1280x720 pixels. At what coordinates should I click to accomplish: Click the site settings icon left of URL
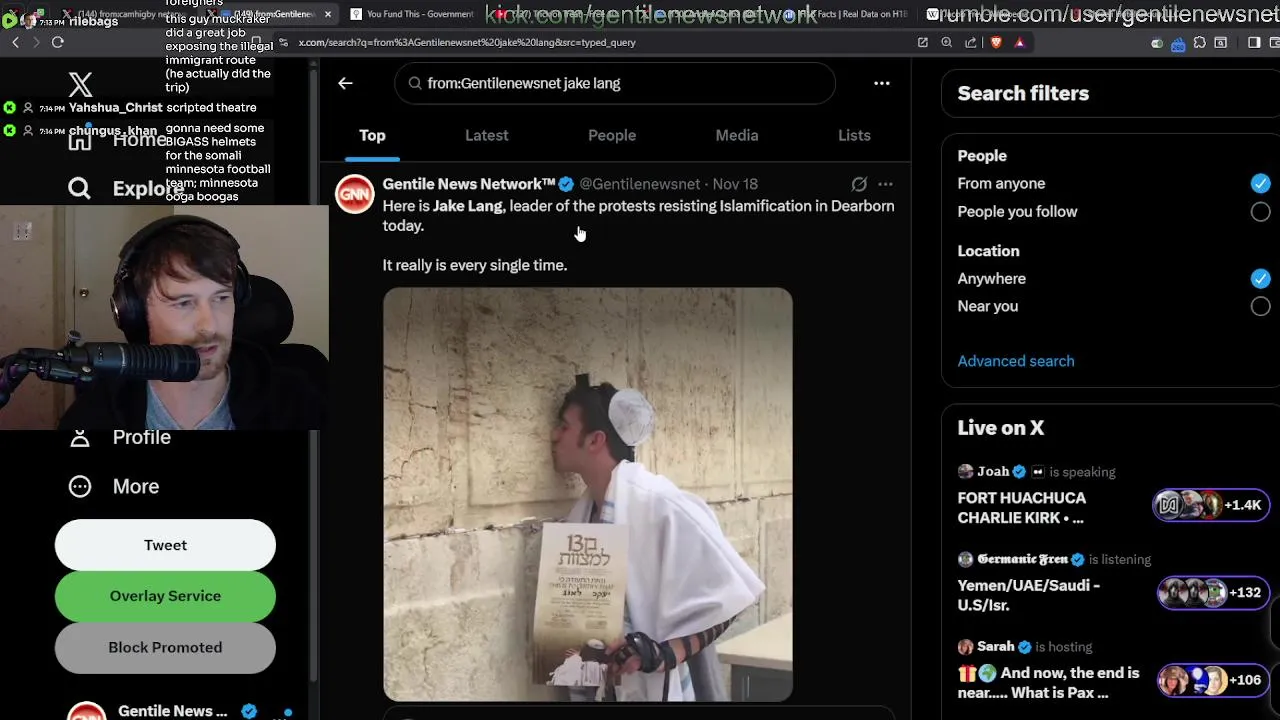[x=284, y=42]
